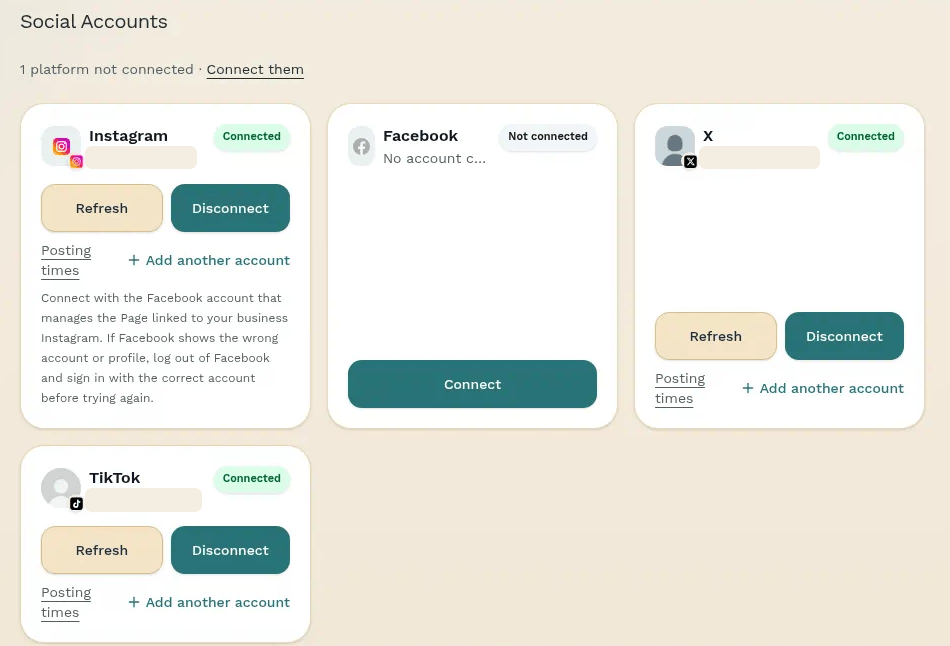
Task: Follow the 'Connect them' link
Action: (255, 70)
